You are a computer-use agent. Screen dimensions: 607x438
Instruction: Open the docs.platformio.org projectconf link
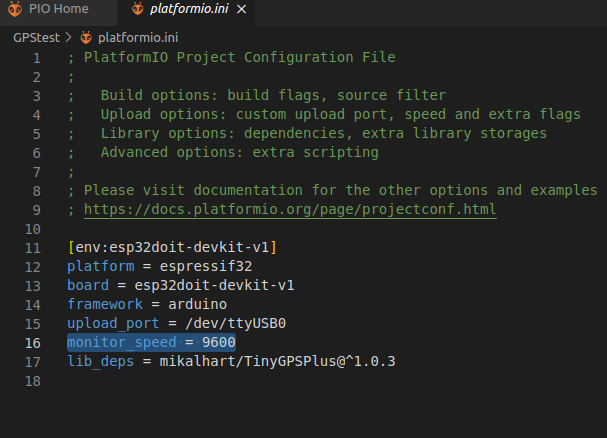point(290,209)
